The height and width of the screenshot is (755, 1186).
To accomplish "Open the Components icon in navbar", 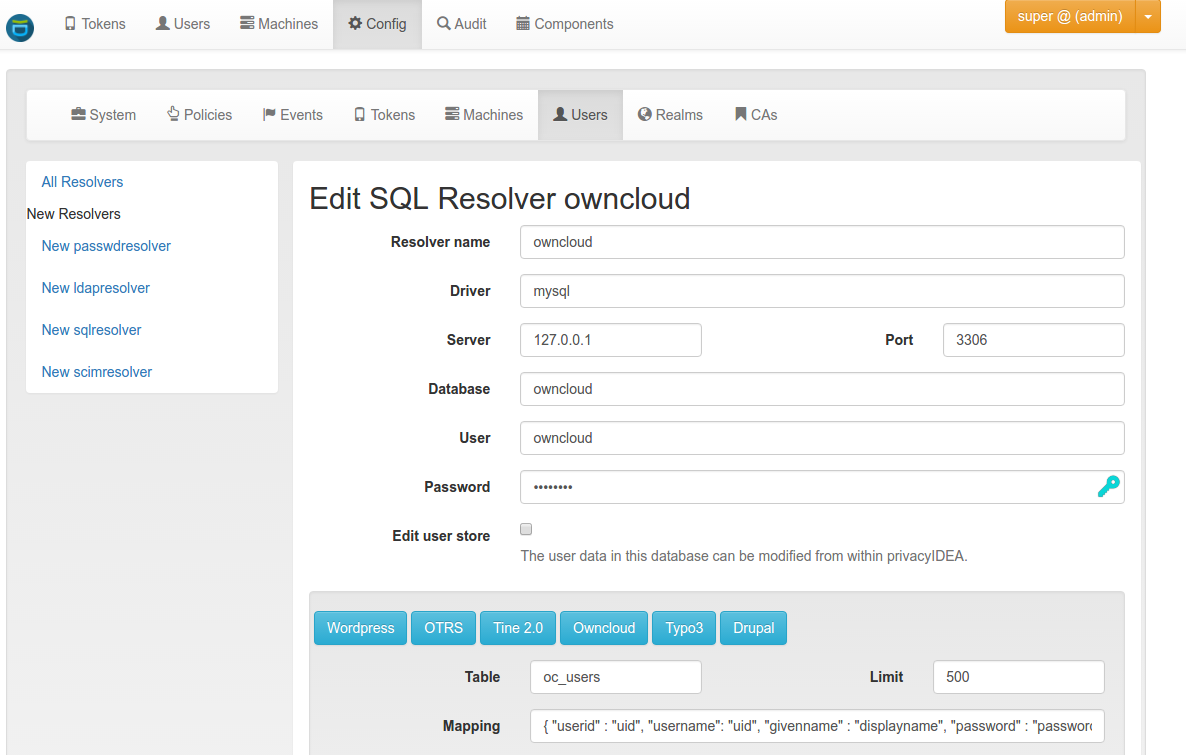I will pyautogui.click(x=523, y=23).
